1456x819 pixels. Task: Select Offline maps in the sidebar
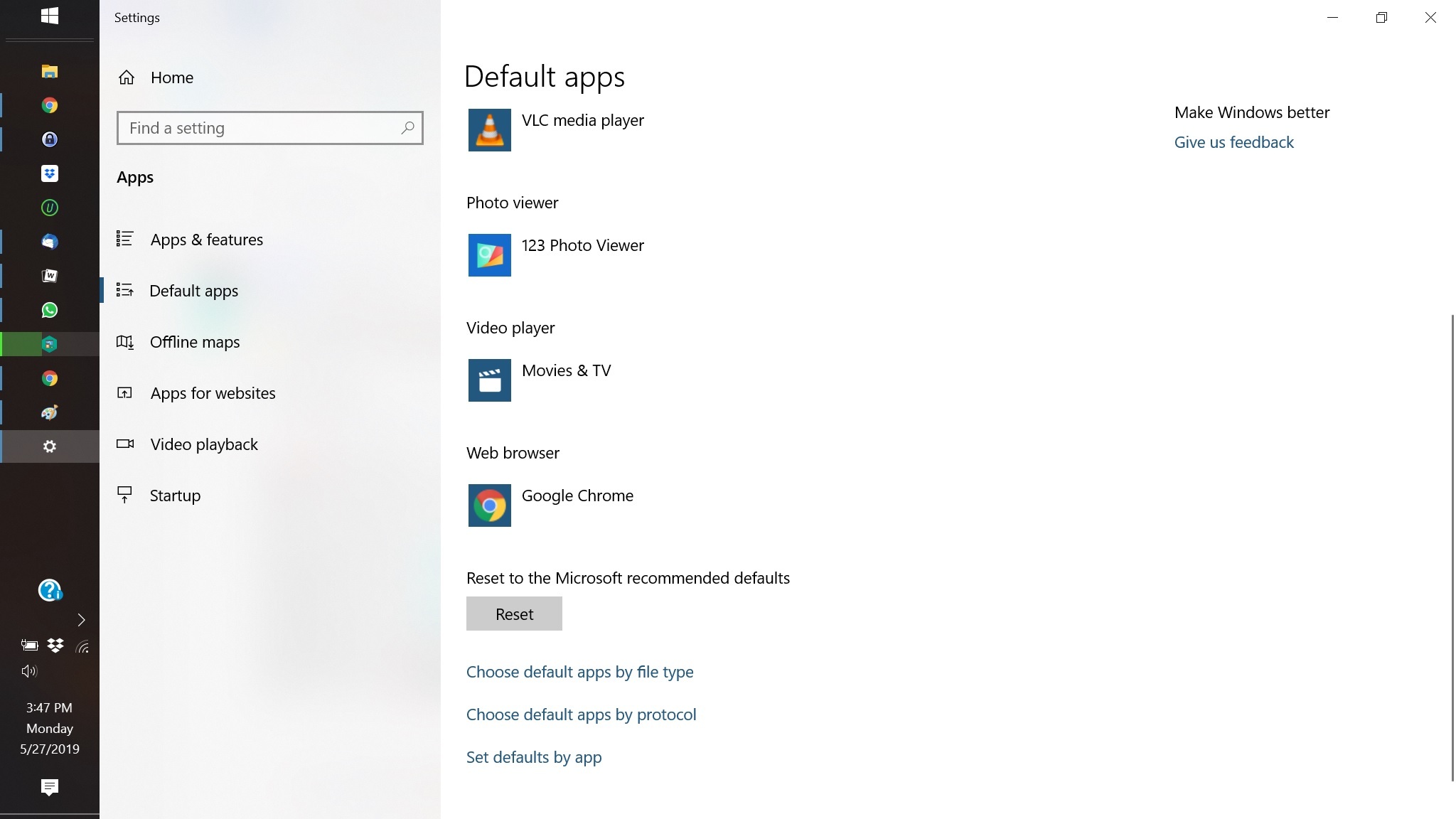point(194,342)
